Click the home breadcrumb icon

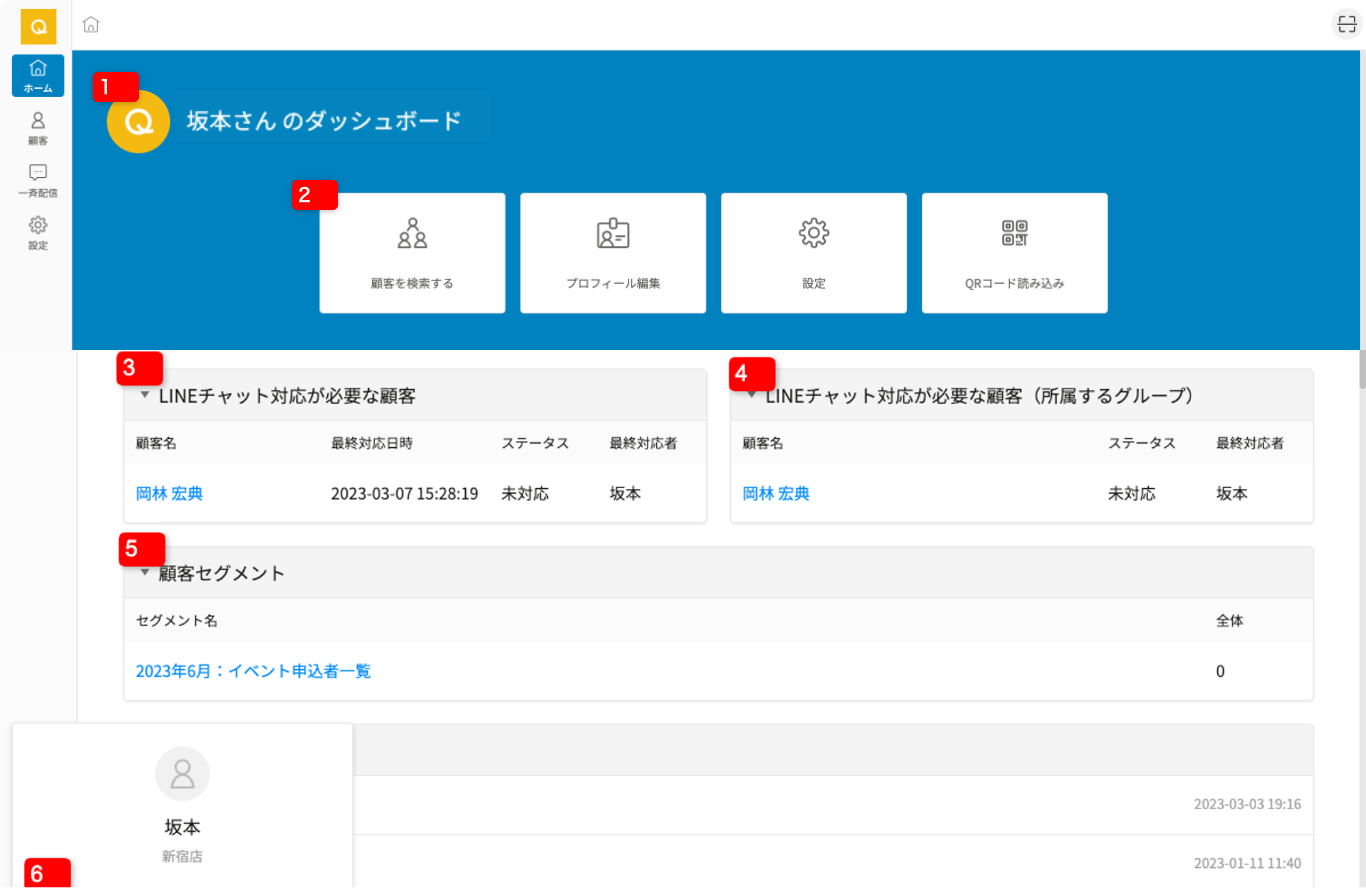[91, 25]
